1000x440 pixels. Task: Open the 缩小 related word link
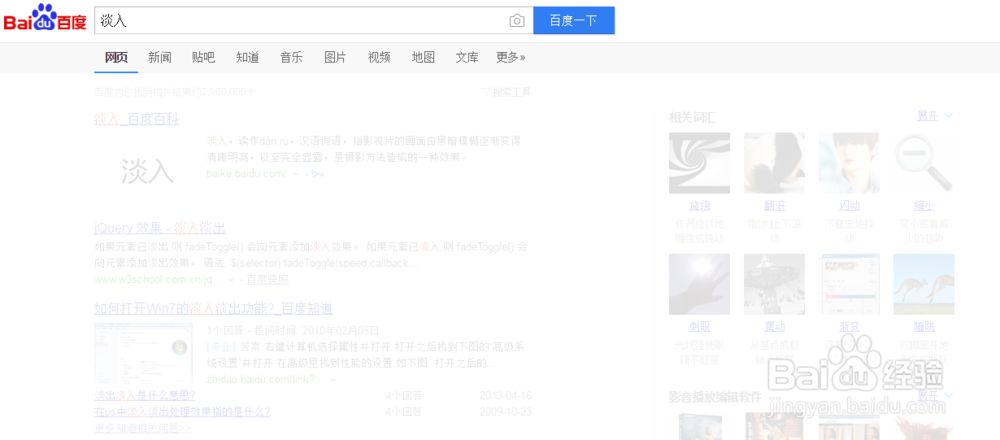pyautogui.click(x=923, y=205)
